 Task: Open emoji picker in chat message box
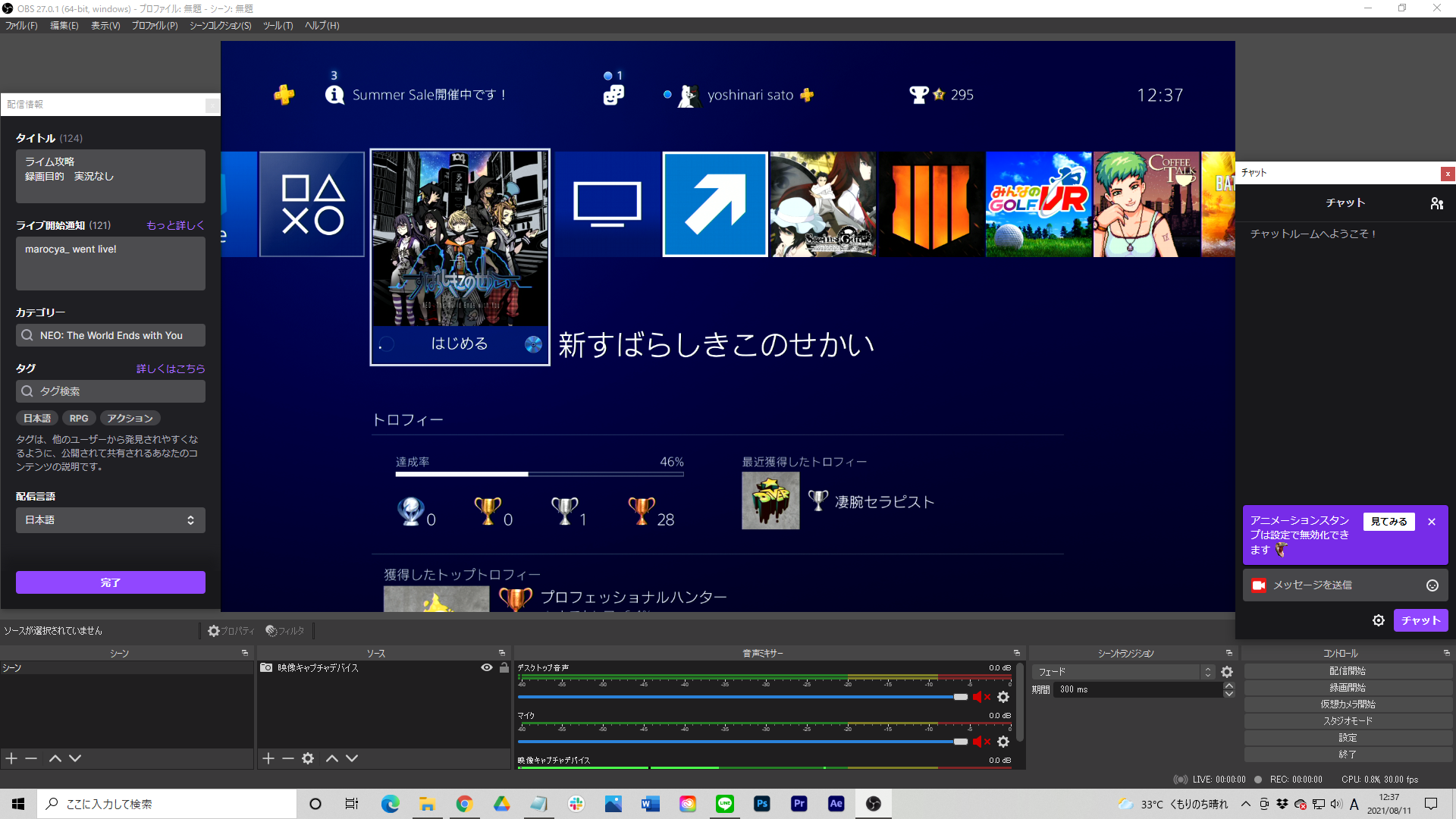click(1432, 585)
